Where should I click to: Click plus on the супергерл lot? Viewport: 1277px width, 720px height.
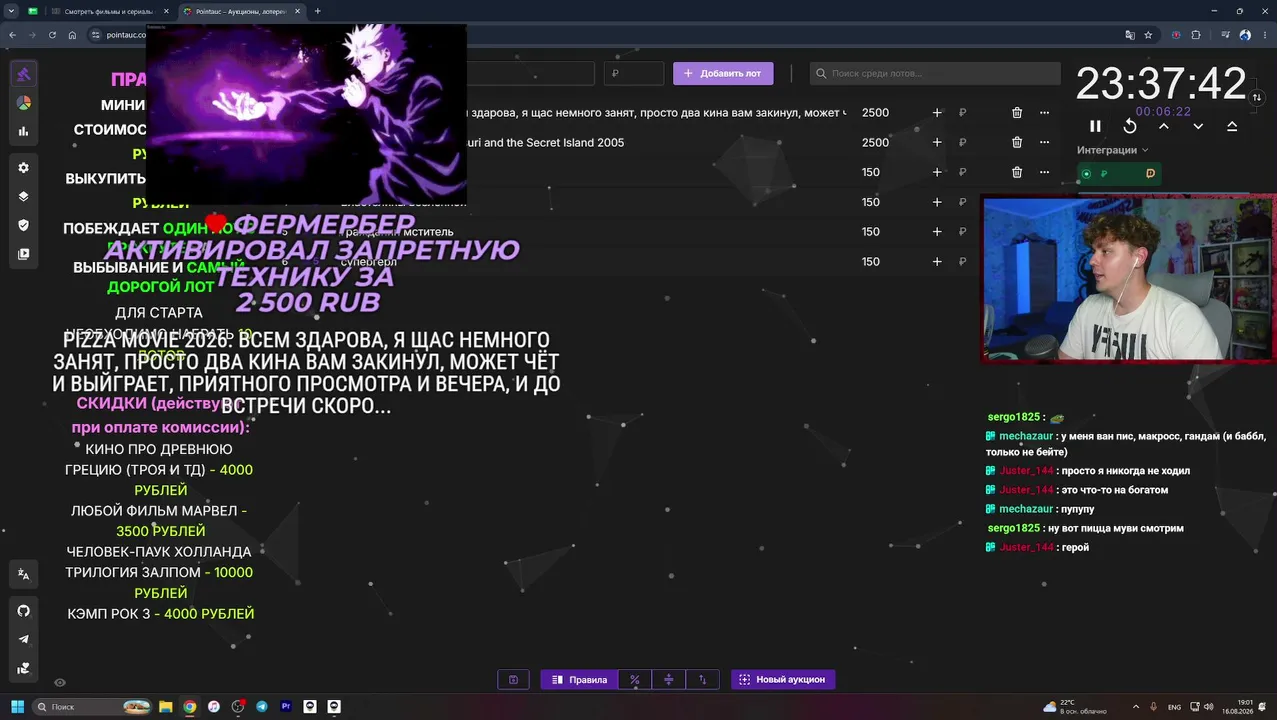[937, 262]
